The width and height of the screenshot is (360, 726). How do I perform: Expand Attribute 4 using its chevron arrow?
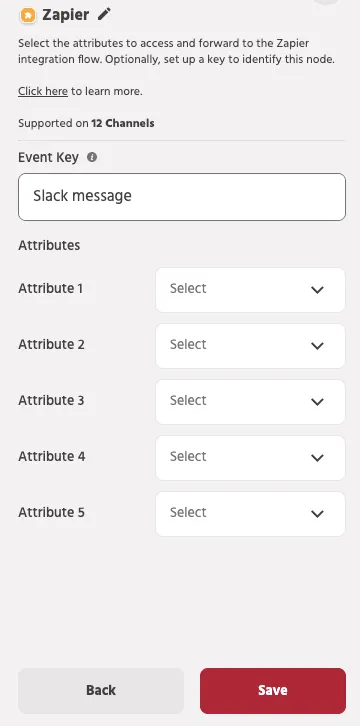click(x=317, y=458)
